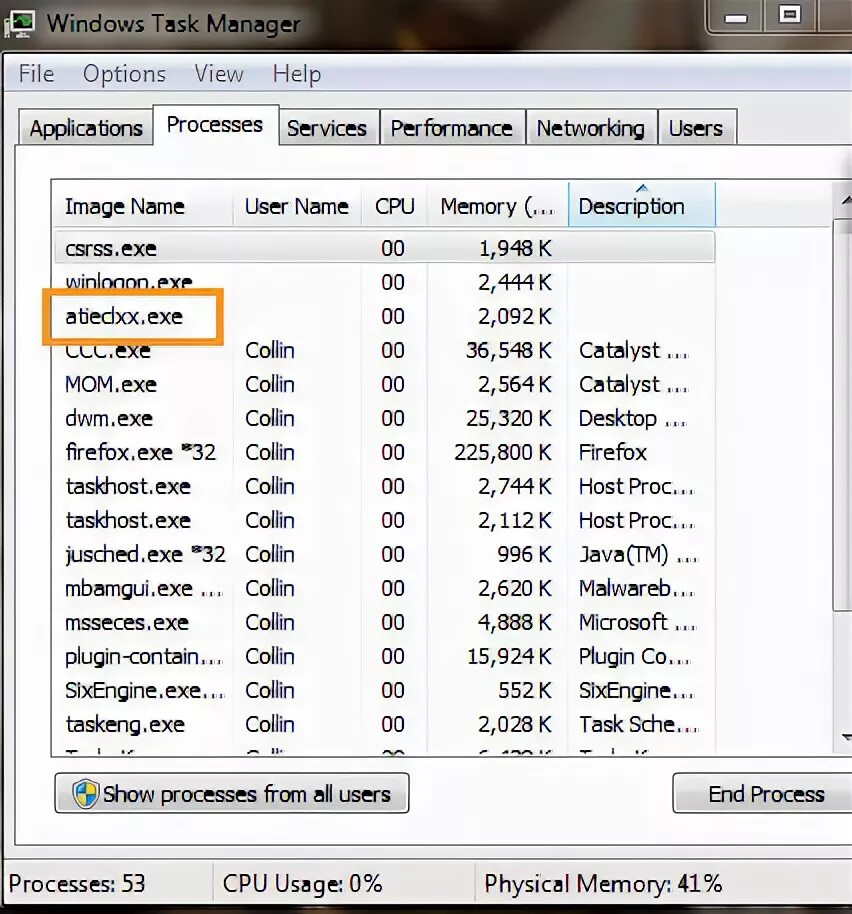Screen dimensions: 852x914
Task: Open the View menu
Action: click(x=218, y=73)
